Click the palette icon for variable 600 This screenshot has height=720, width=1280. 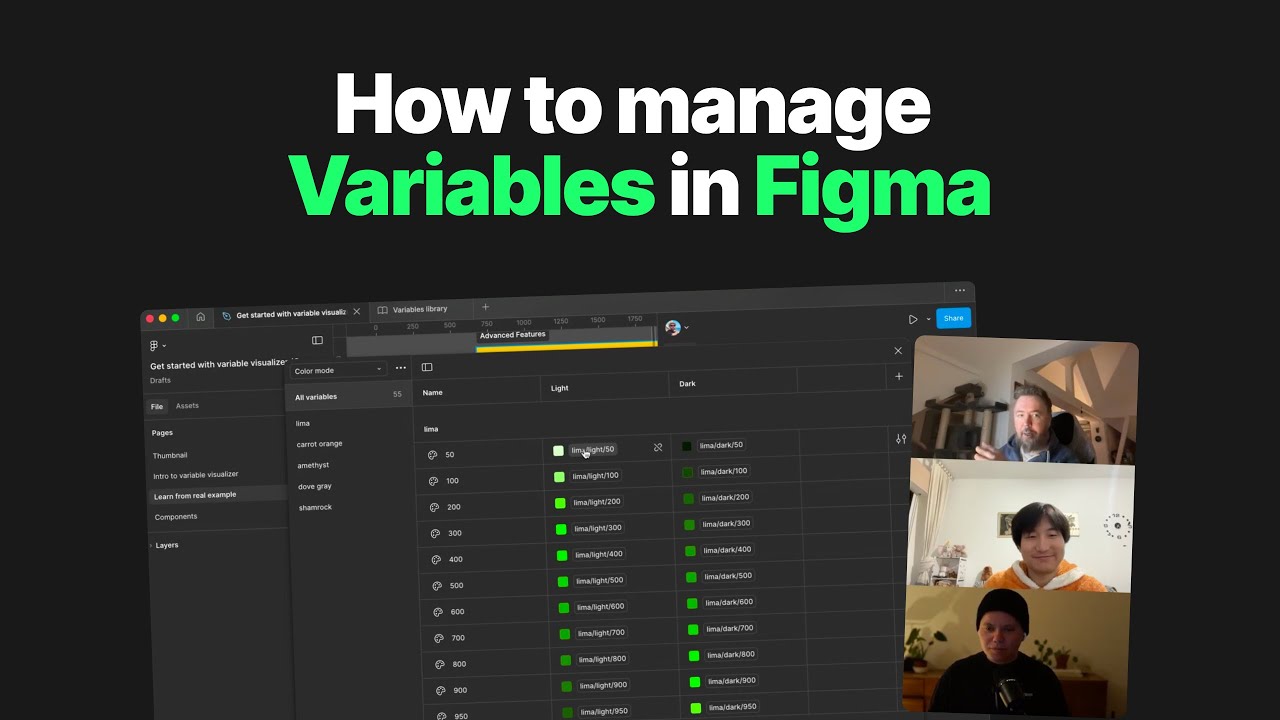pyautogui.click(x=438, y=612)
